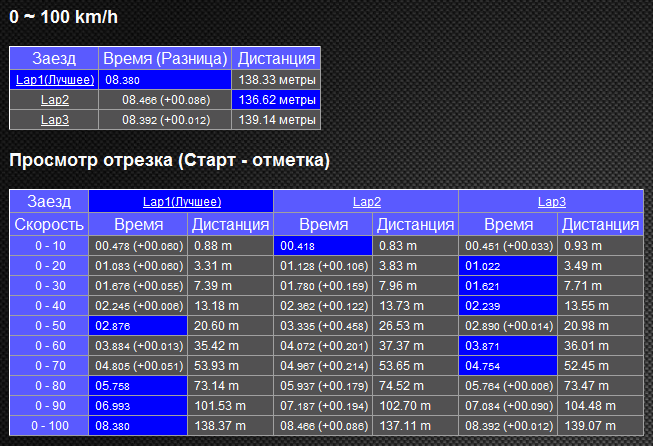Open Lap2 link in summary table
The width and height of the screenshot is (653, 446).
point(55,100)
